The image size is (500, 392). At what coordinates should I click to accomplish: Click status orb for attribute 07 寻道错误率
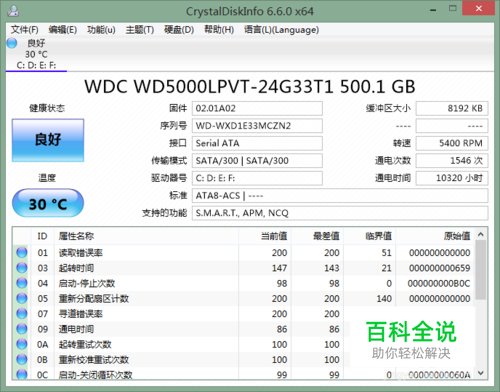[22, 314]
